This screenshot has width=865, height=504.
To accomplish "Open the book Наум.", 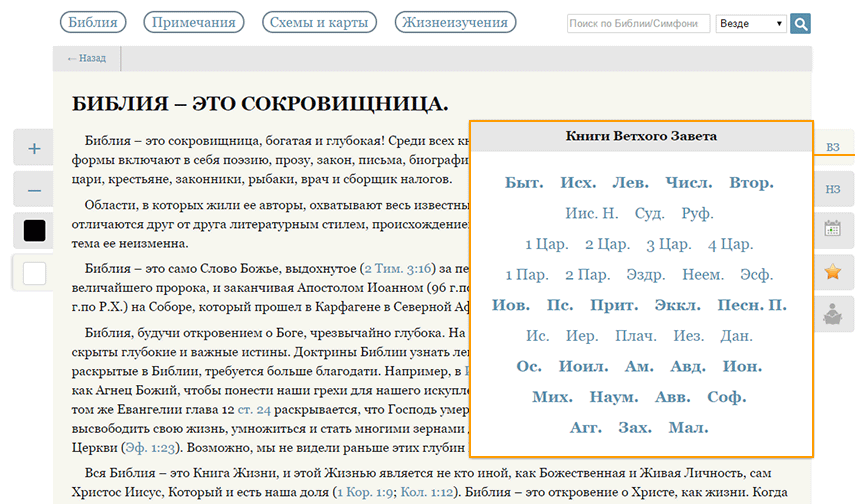I will 614,396.
